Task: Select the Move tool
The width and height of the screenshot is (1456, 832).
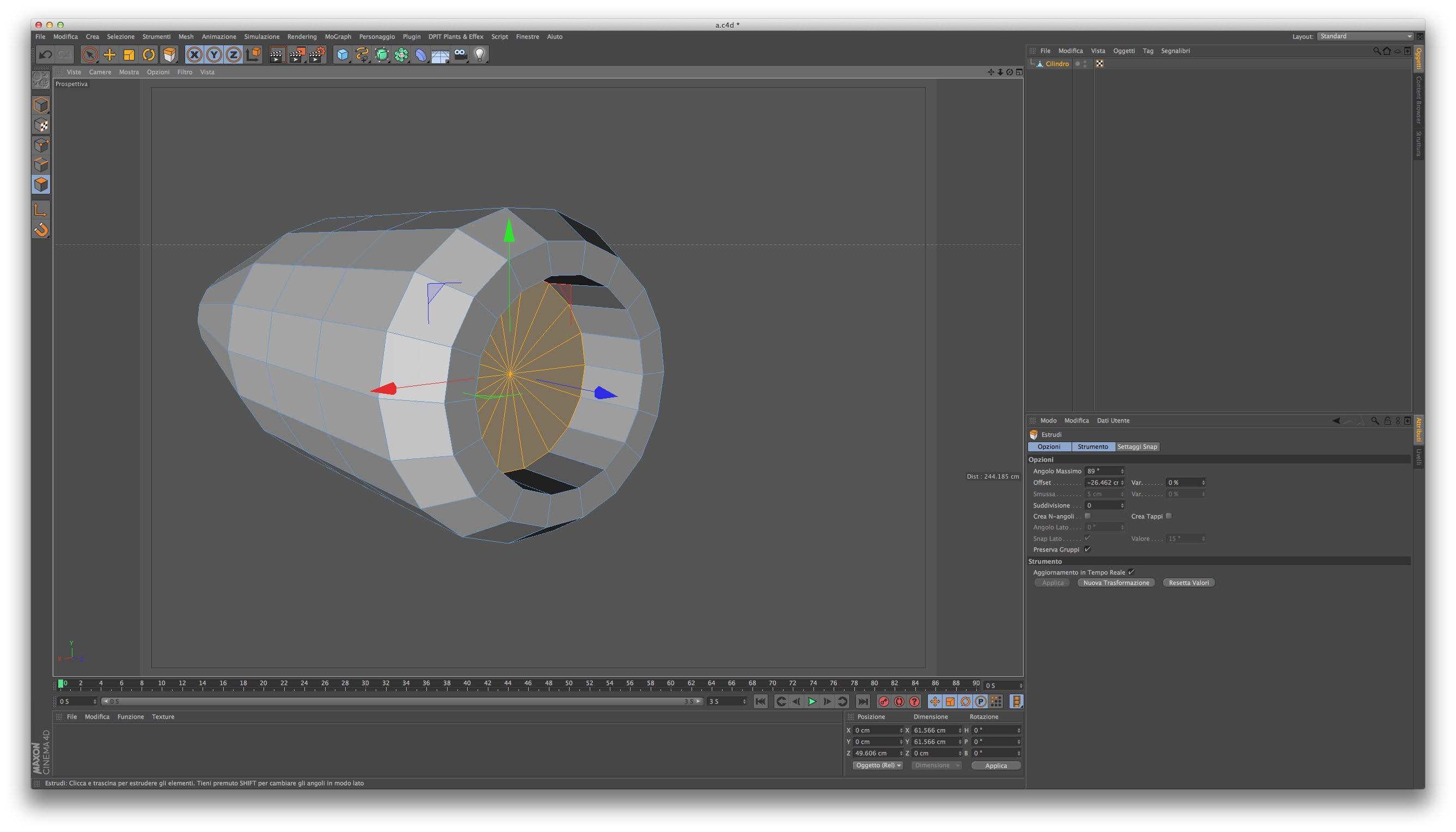Action: click(x=109, y=55)
